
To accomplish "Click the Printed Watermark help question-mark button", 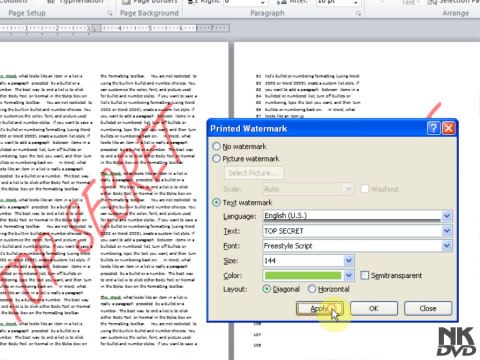I will point(433,128).
